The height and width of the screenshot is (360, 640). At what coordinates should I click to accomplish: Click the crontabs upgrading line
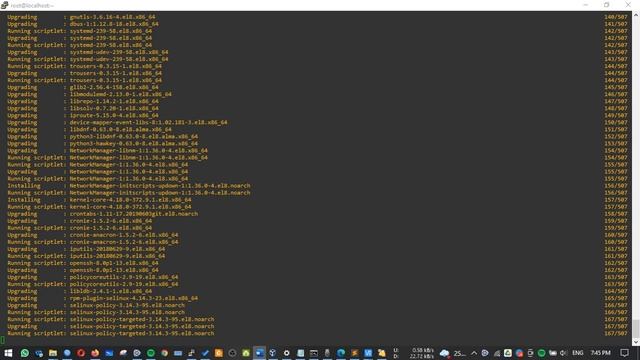(x=102, y=214)
